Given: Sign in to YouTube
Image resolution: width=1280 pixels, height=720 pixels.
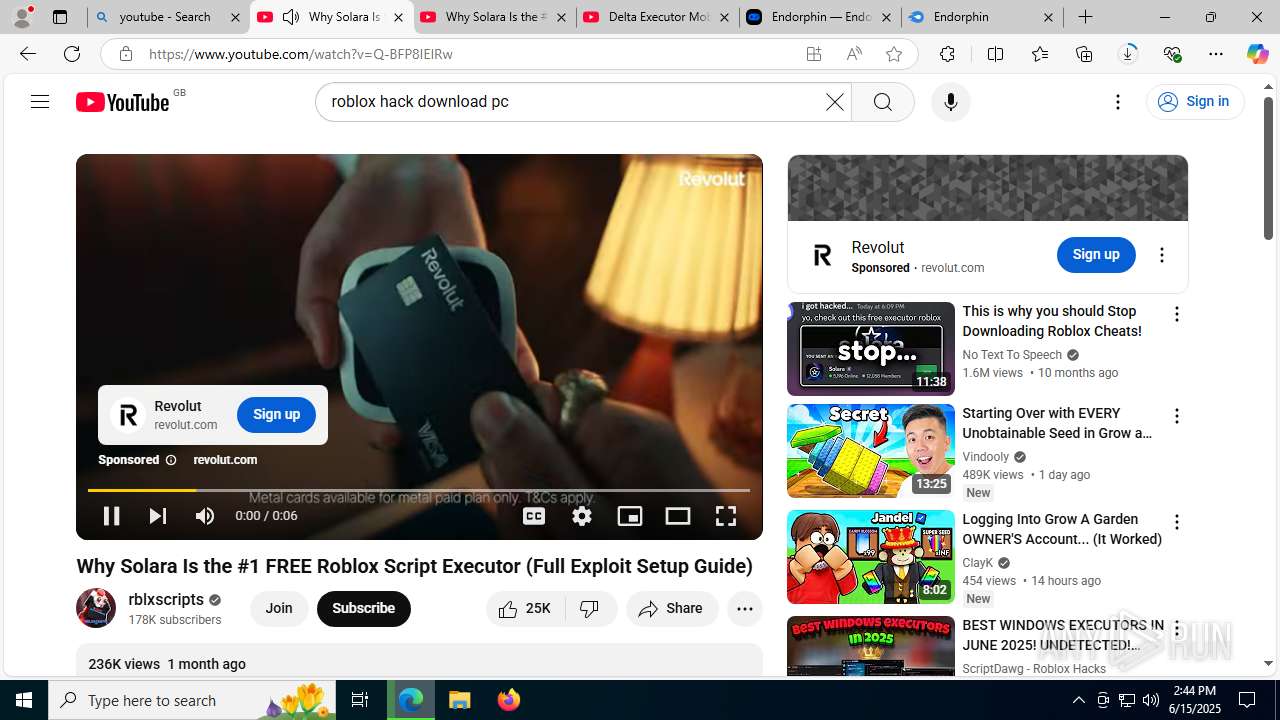Looking at the screenshot, I should point(1195,101).
